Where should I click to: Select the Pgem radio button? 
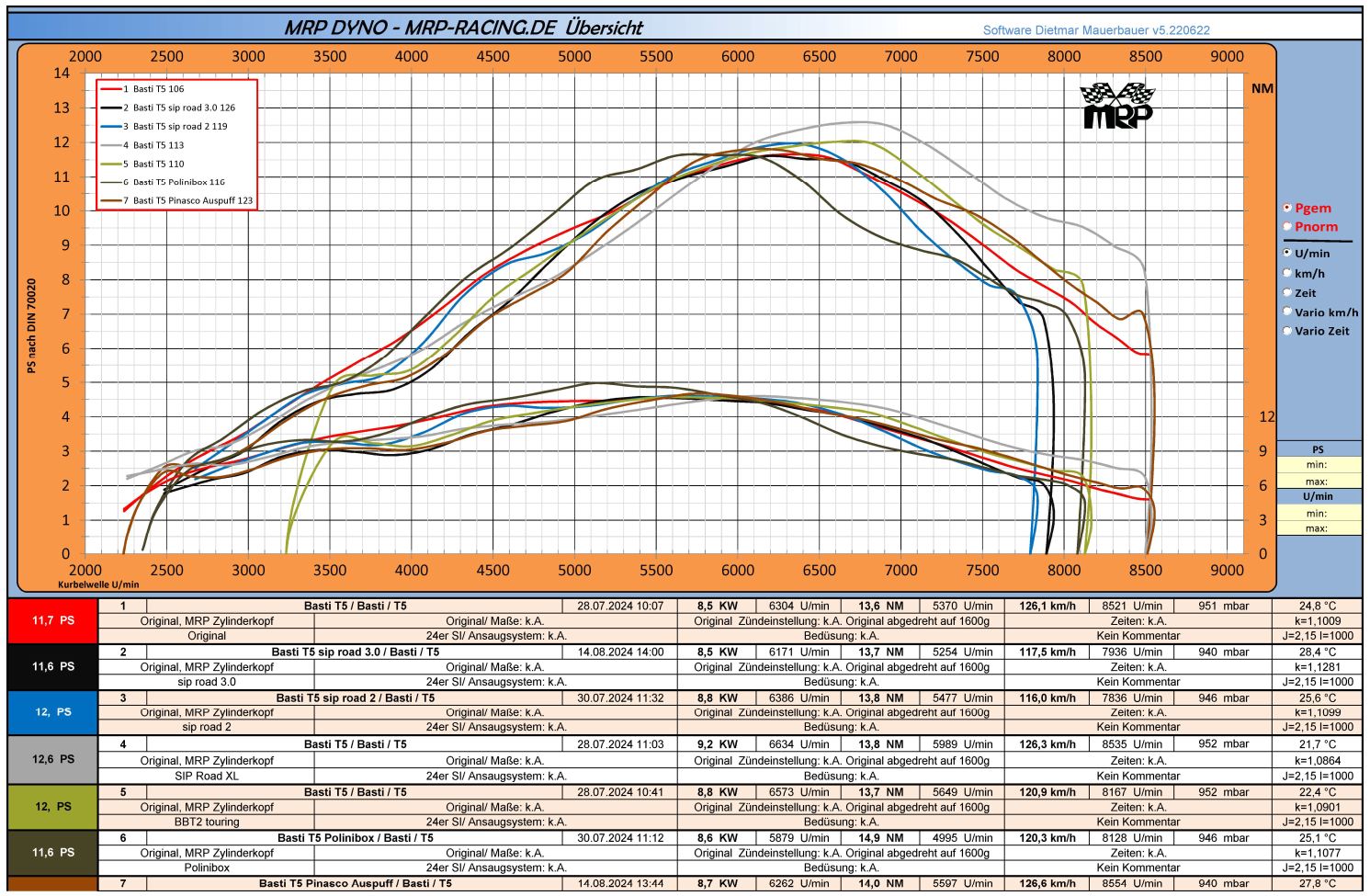pos(1287,208)
